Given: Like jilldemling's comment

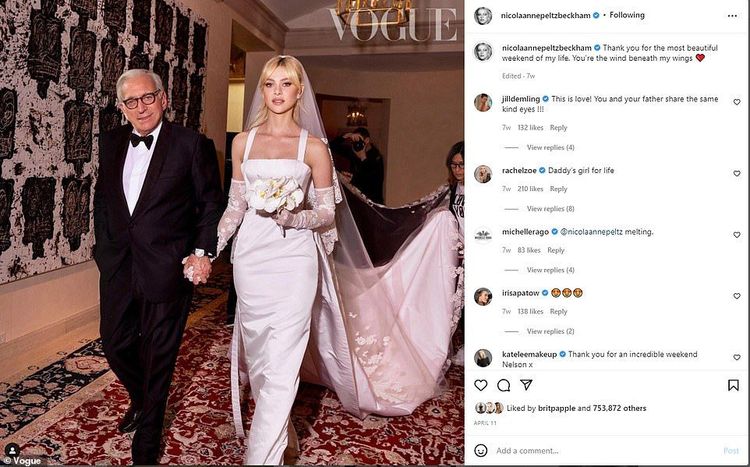Looking at the screenshot, I should 737,102.
